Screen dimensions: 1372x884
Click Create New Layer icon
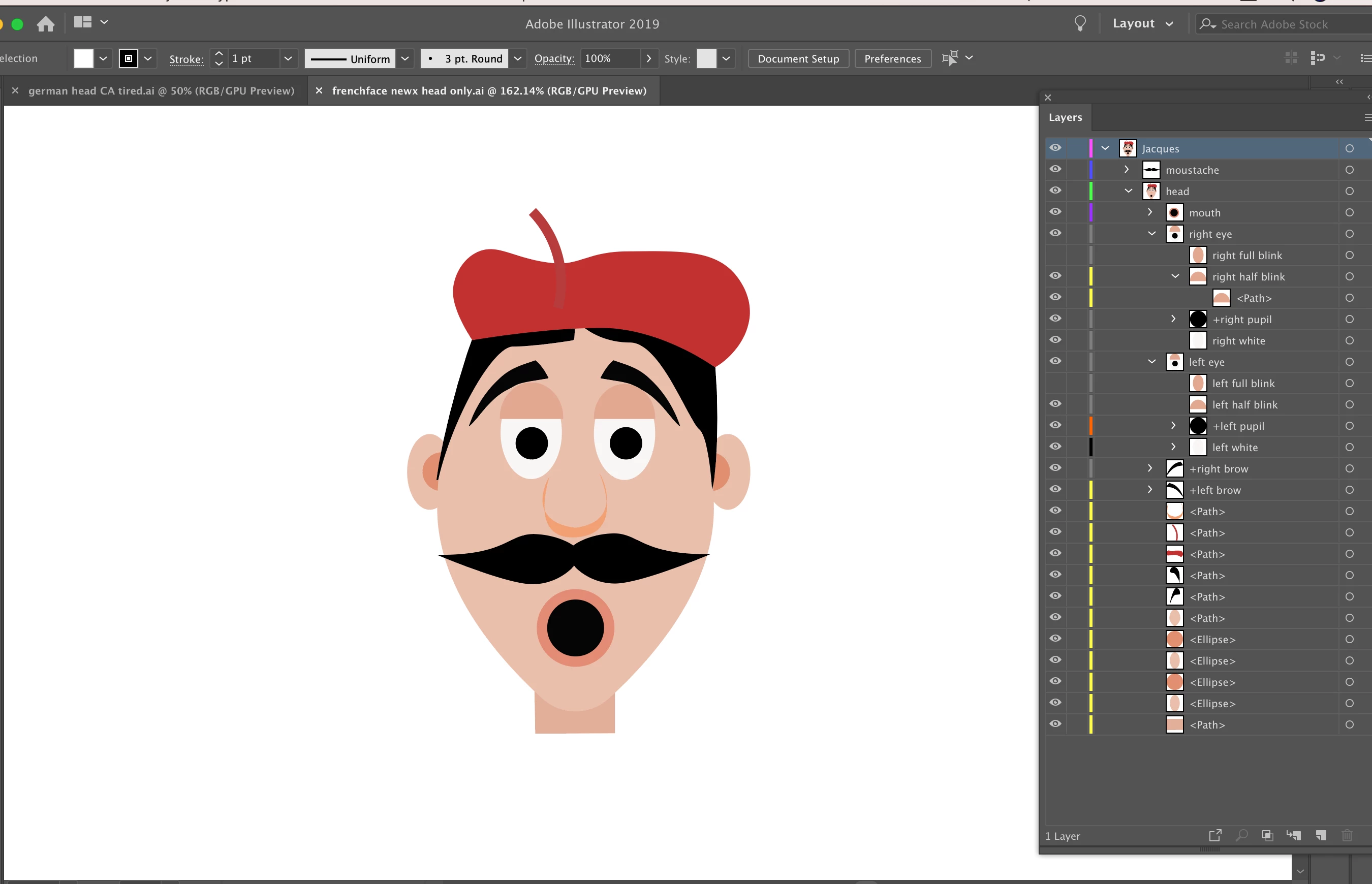pos(1320,835)
